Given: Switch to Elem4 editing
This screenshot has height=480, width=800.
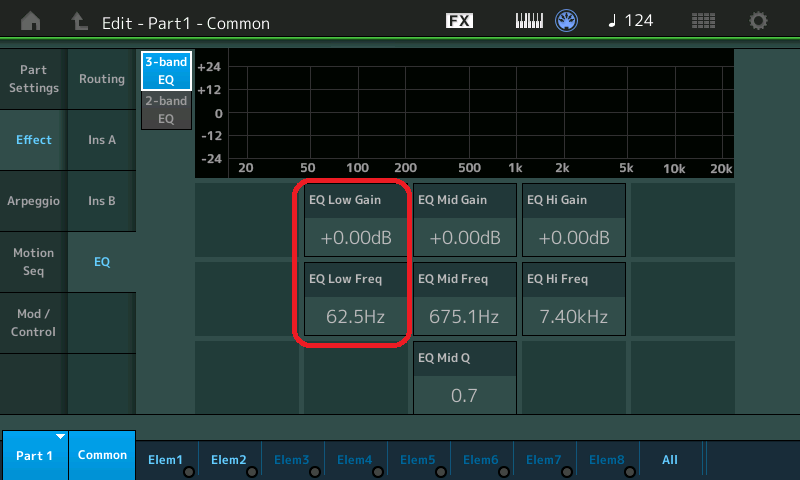Looking at the screenshot, I should click(355, 460).
